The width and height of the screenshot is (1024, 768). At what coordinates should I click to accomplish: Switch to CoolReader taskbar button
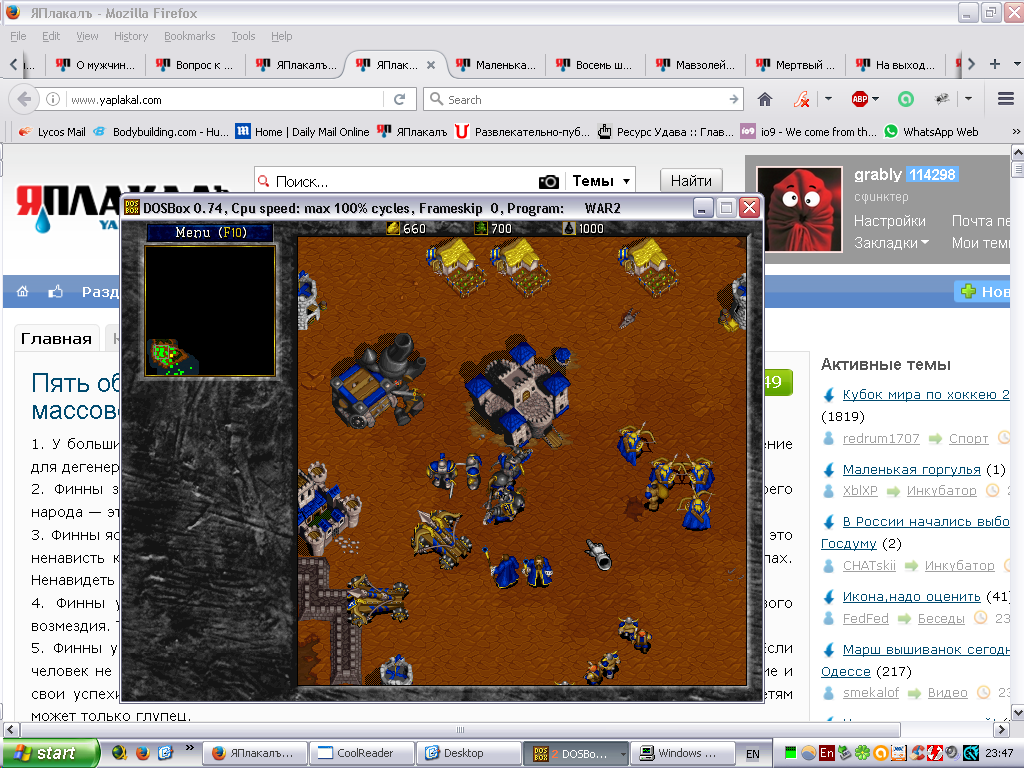click(x=362, y=753)
